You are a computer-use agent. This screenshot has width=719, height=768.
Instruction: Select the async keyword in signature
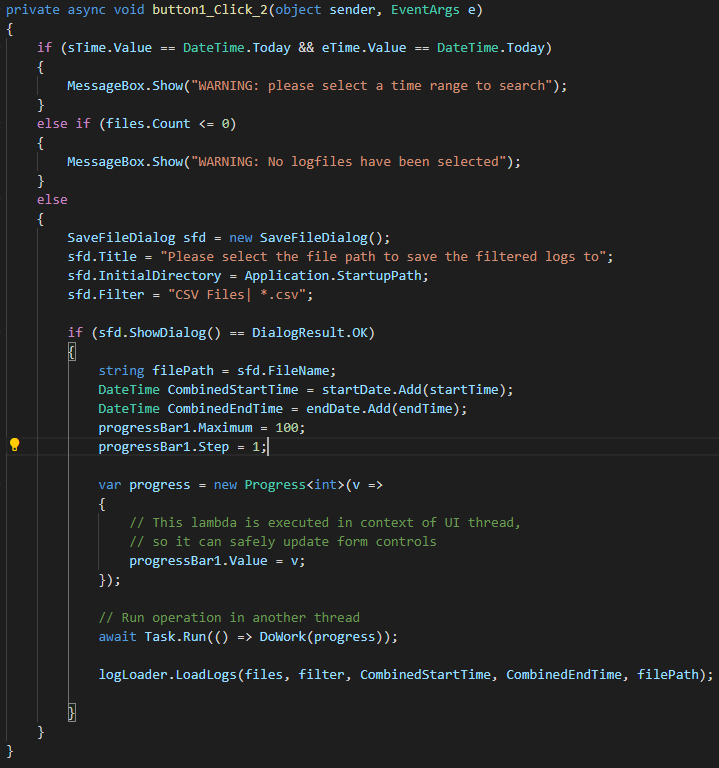[x=87, y=10]
